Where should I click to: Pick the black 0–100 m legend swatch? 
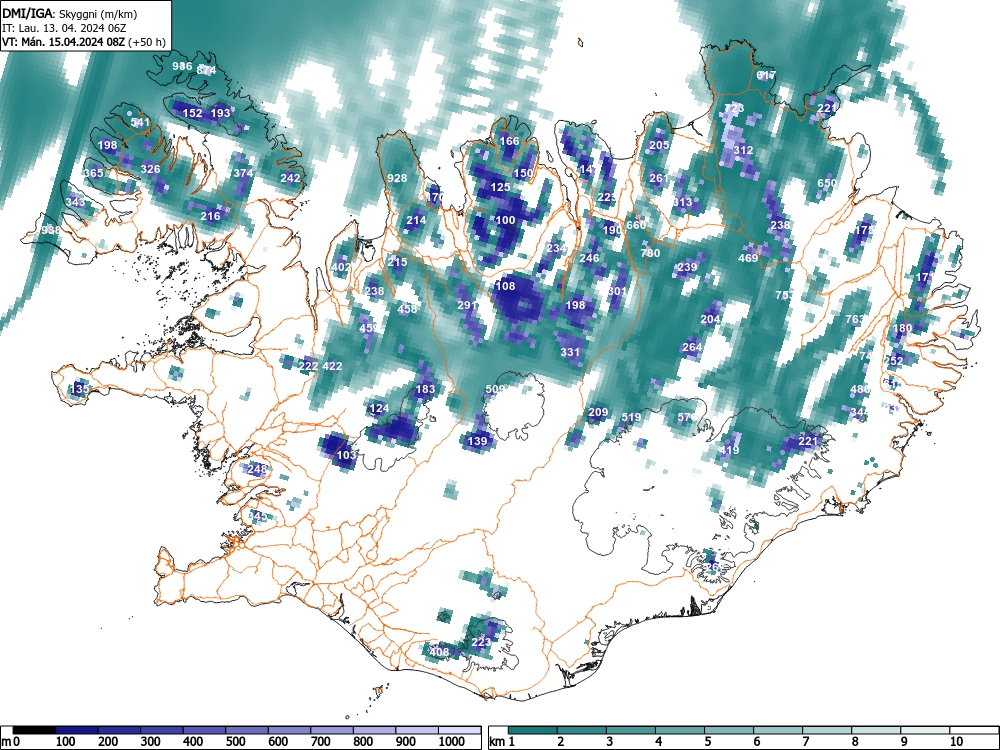click(x=34, y=730)
